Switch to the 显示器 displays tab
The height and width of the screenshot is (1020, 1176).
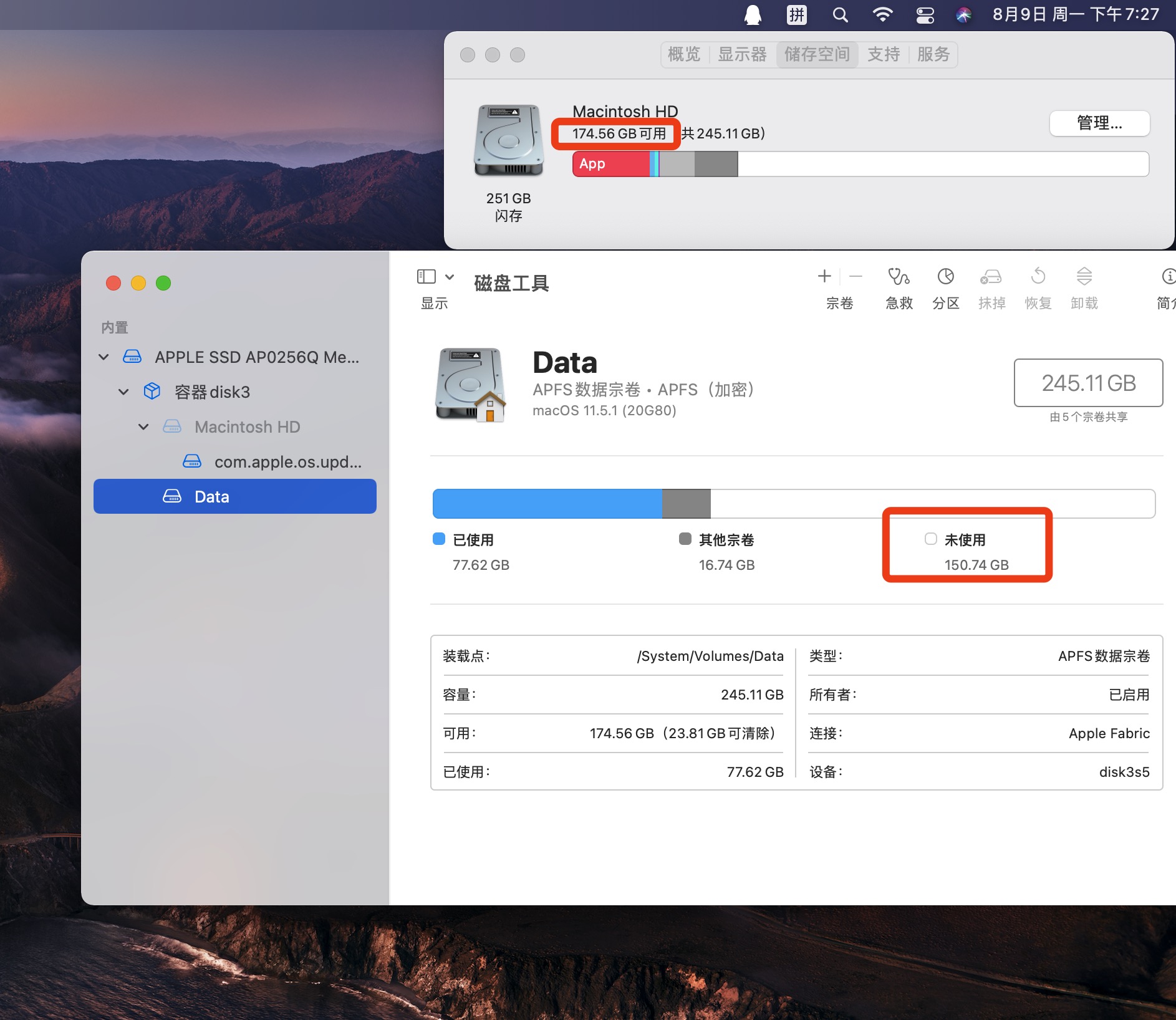click(742, 55)
